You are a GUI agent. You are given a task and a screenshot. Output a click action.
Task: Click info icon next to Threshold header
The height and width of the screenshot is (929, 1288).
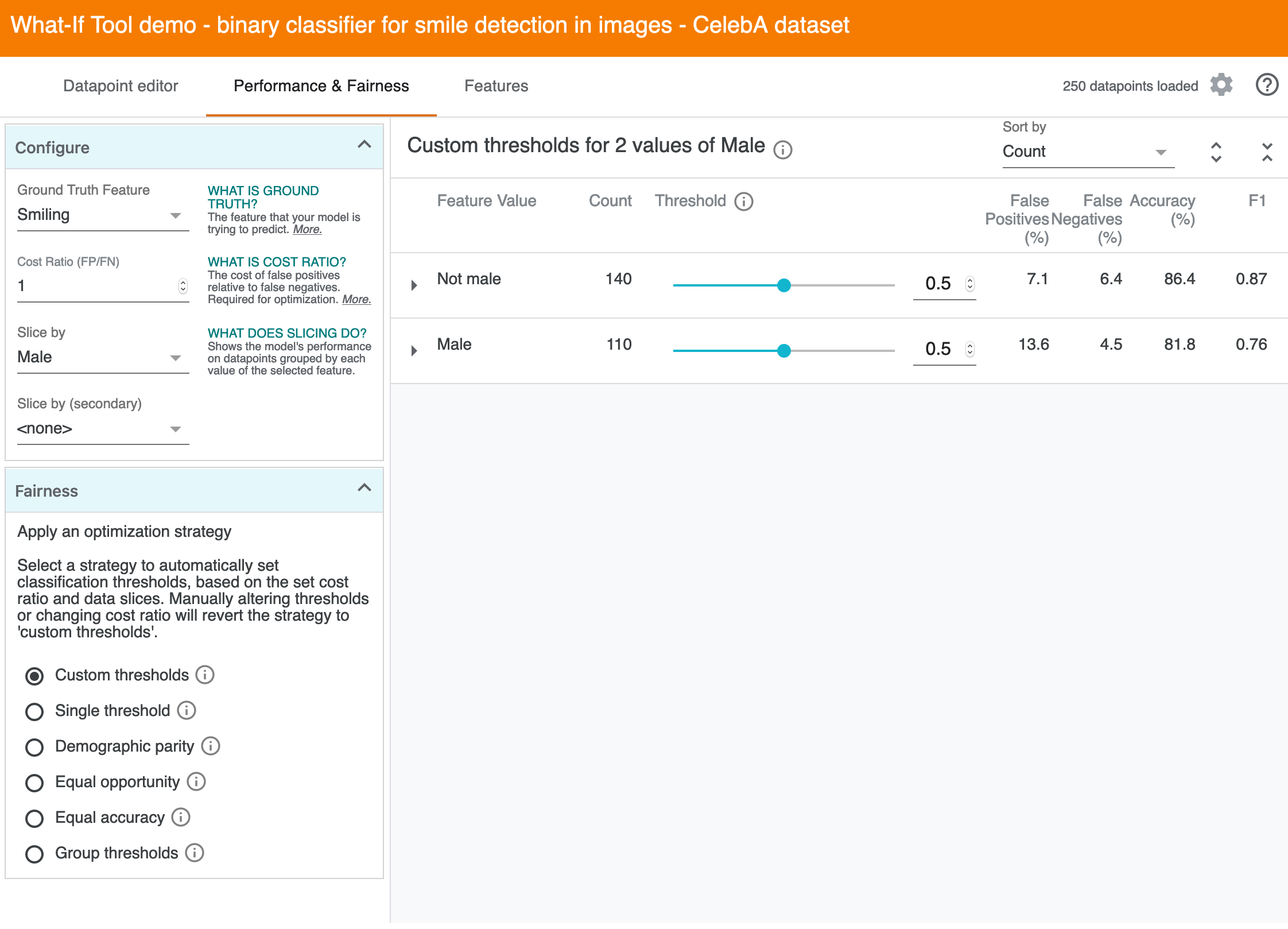744,202
